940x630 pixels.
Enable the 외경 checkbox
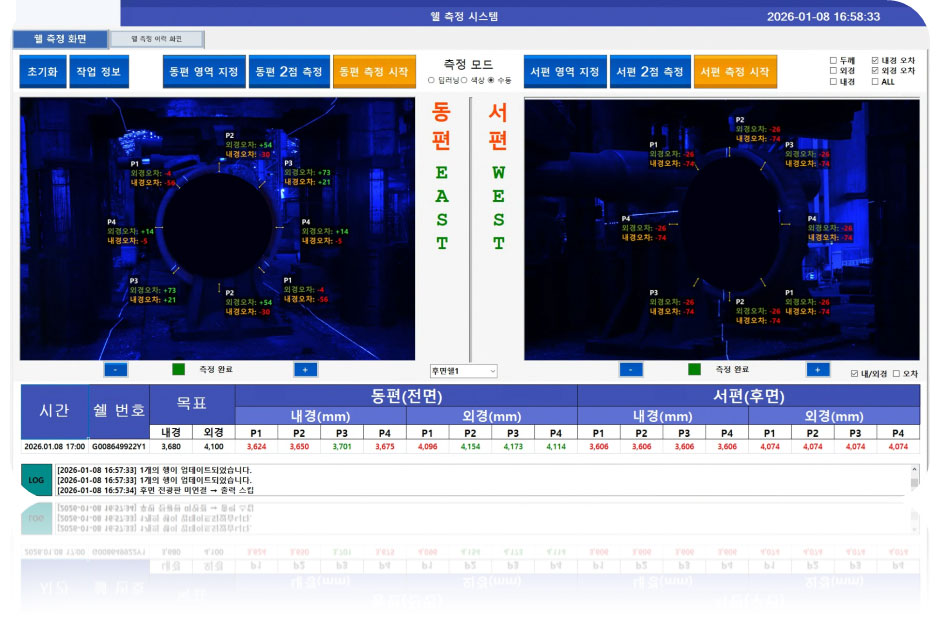(833, 71)
